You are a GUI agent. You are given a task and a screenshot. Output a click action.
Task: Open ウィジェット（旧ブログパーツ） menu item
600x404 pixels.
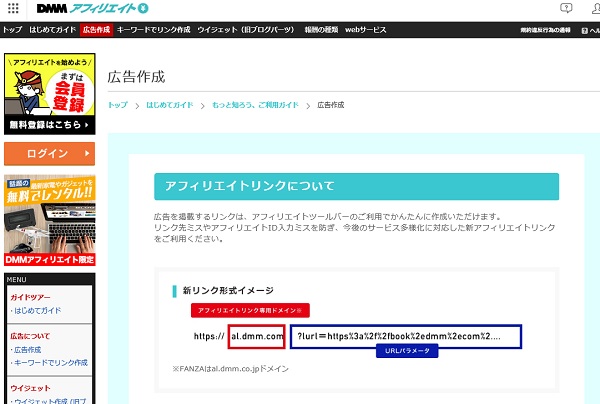point(246,30)
